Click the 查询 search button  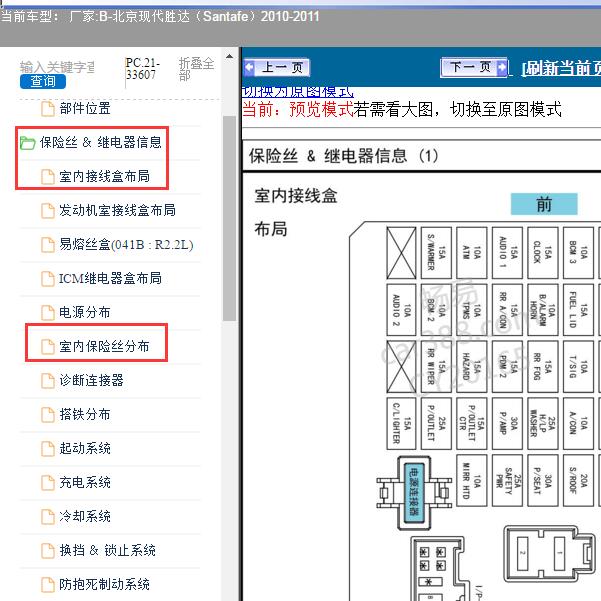click(43, 81)
